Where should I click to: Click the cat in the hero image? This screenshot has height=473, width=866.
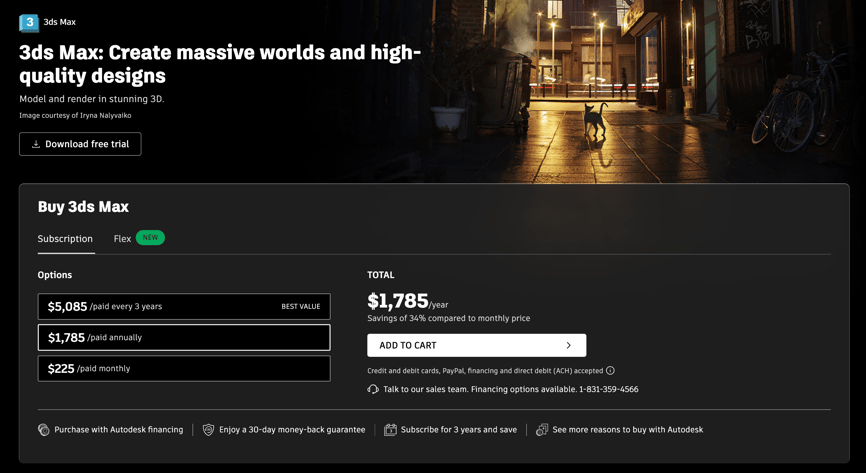[x=595, y=119]
